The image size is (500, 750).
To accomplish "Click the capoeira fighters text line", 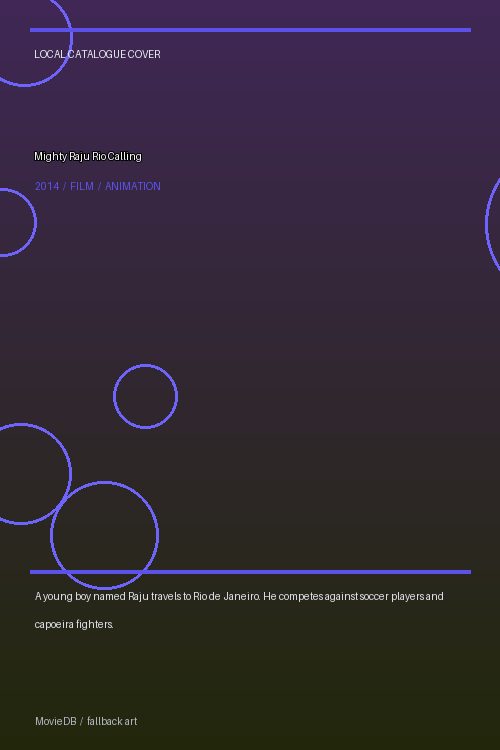I will click(74, 624).
